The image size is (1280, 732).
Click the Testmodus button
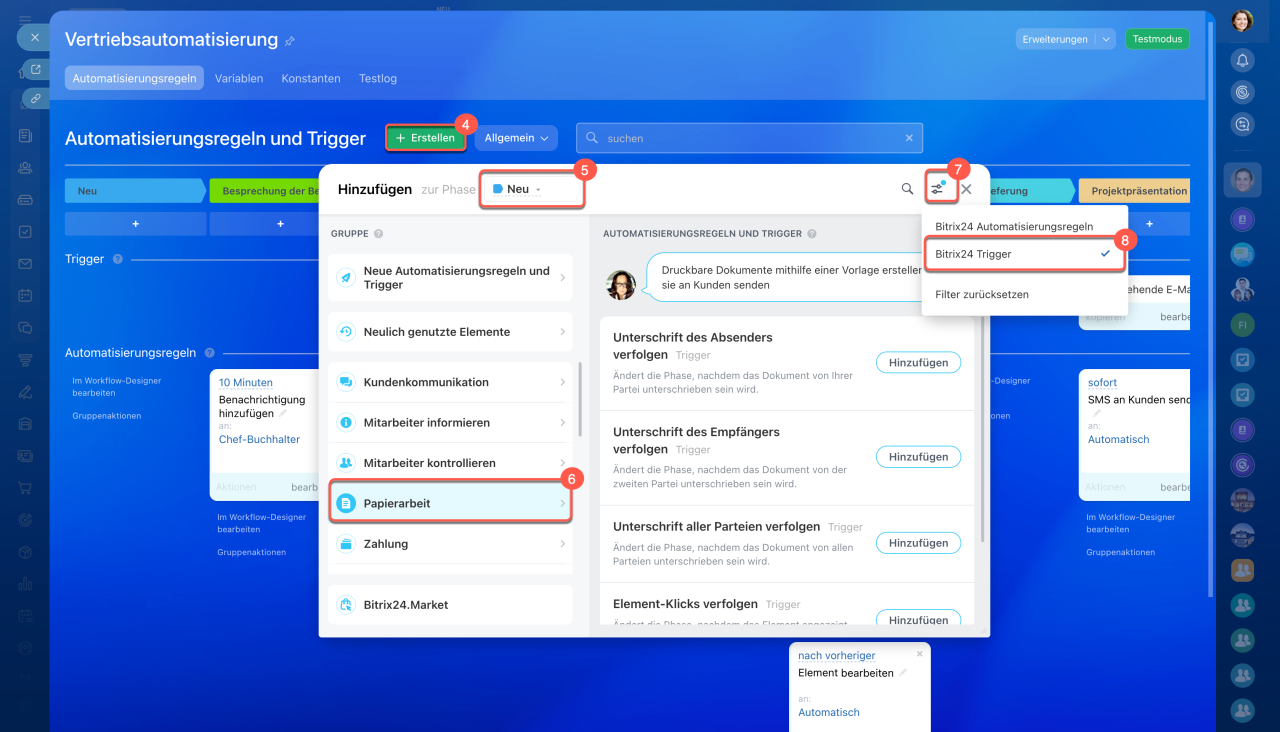[1157, 39]
